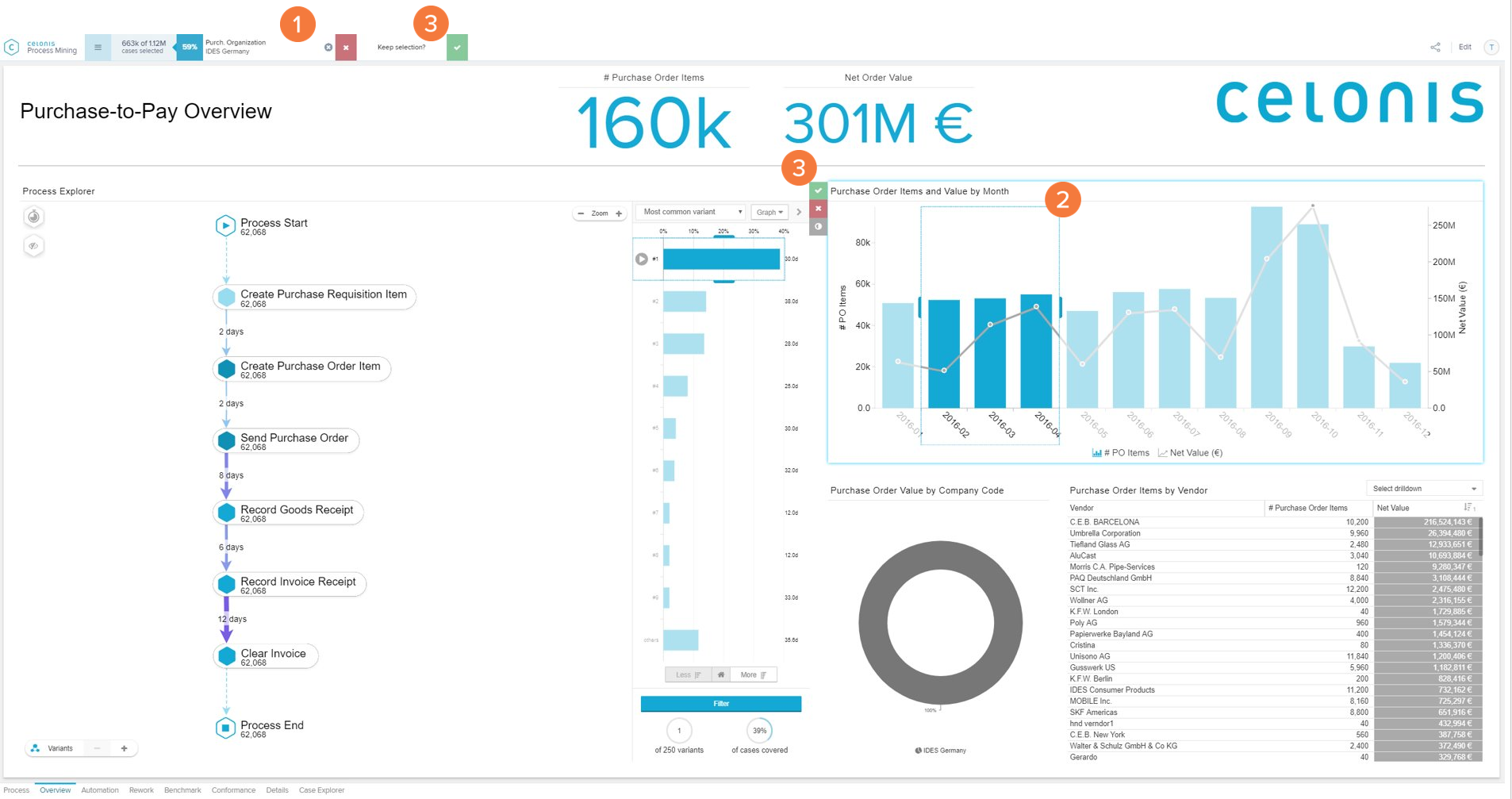The height and width of the screenshot is (799, 1512).
Task: Switch to the Benchmark tab
Action: coord(182,790)
